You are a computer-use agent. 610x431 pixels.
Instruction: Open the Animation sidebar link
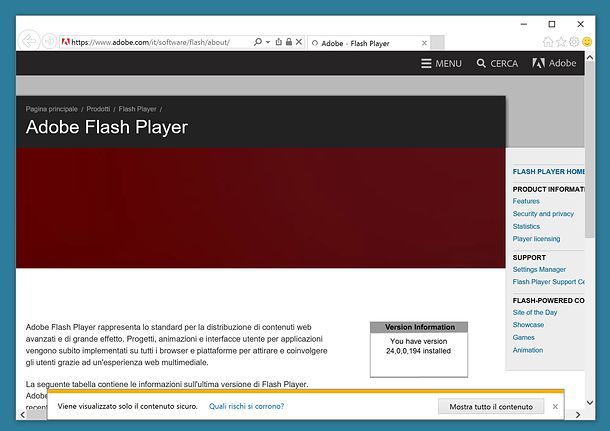pos(528,350)
